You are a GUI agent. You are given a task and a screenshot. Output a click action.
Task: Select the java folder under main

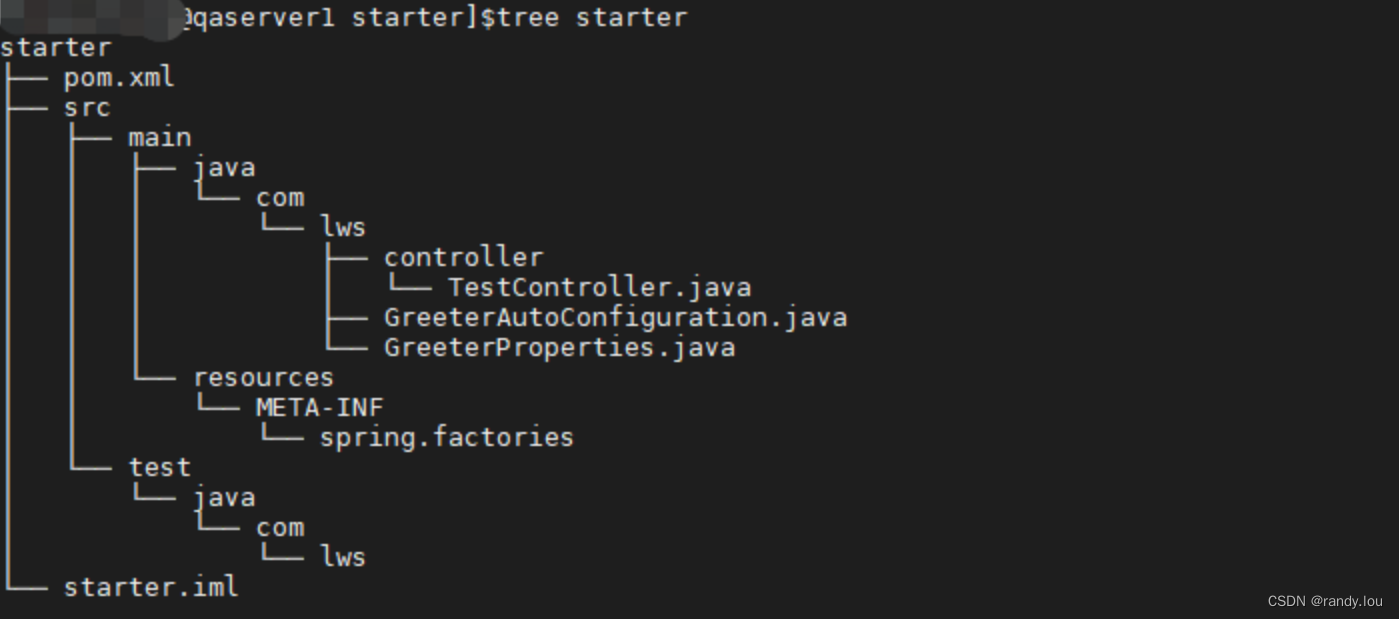click(x=224, y=167)
